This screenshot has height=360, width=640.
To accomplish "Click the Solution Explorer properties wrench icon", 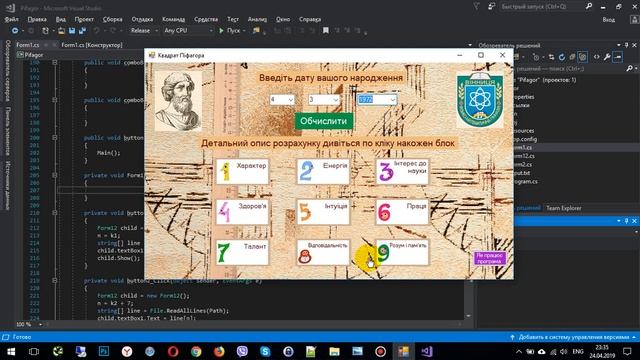I will 607,57.
